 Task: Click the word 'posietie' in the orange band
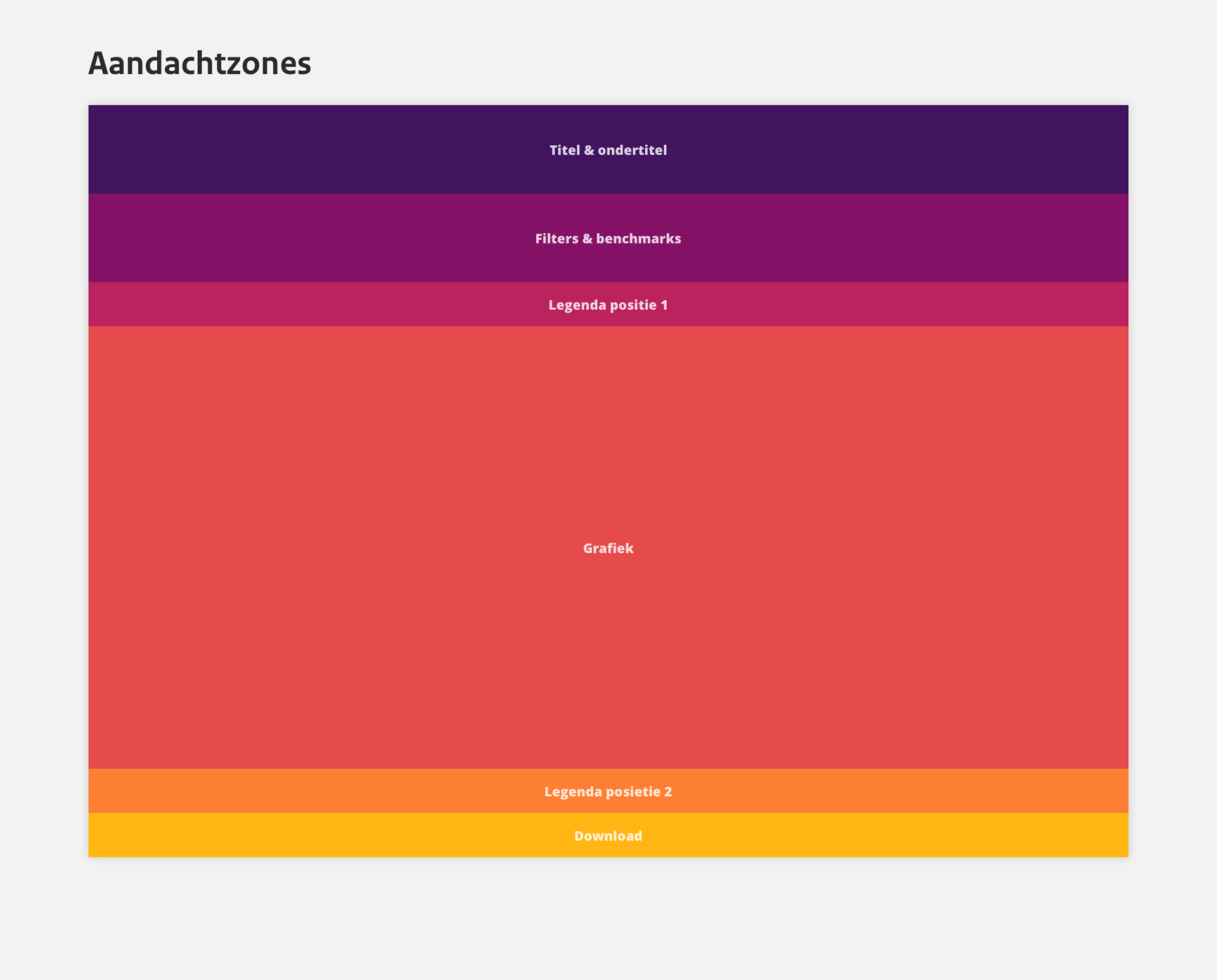tap(633, 792)
